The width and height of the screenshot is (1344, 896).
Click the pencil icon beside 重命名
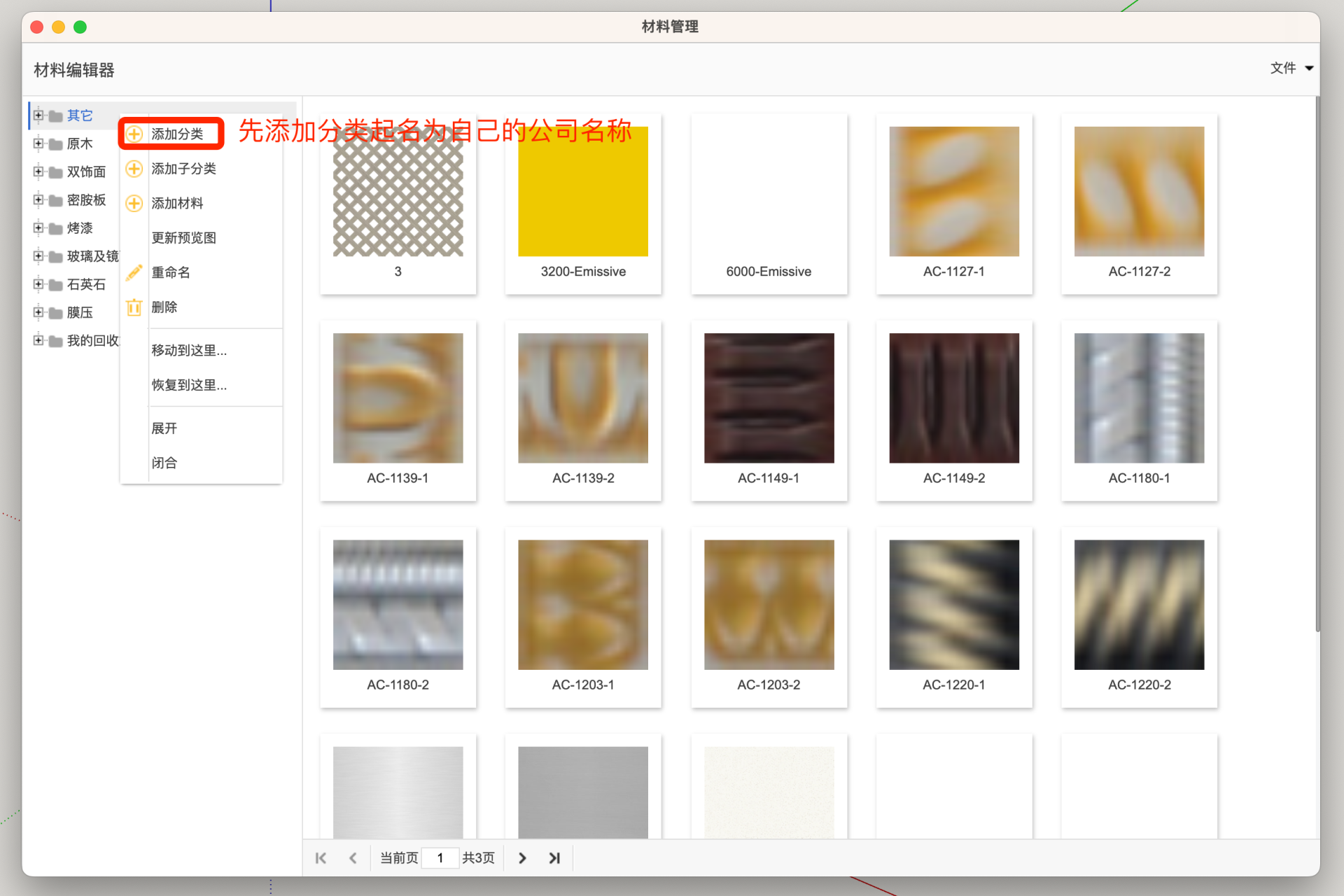134,272
